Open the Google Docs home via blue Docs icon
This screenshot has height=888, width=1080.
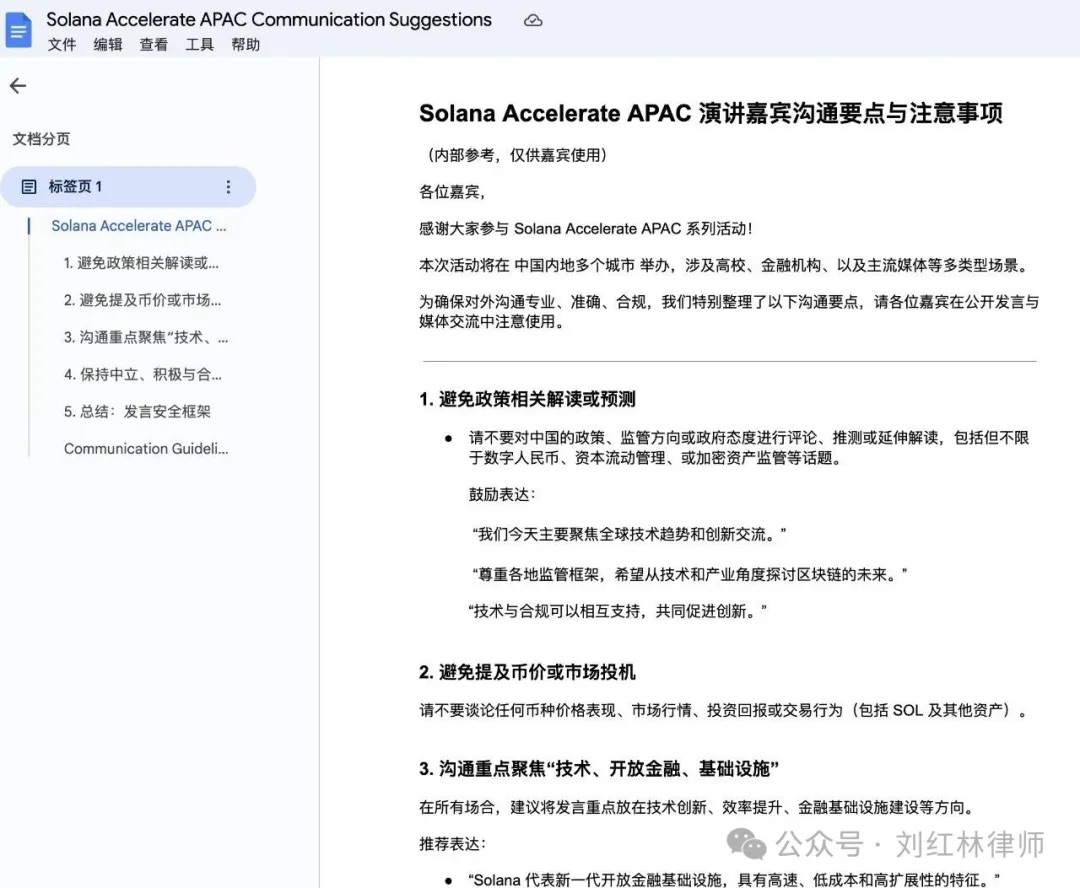click(19, 30)
